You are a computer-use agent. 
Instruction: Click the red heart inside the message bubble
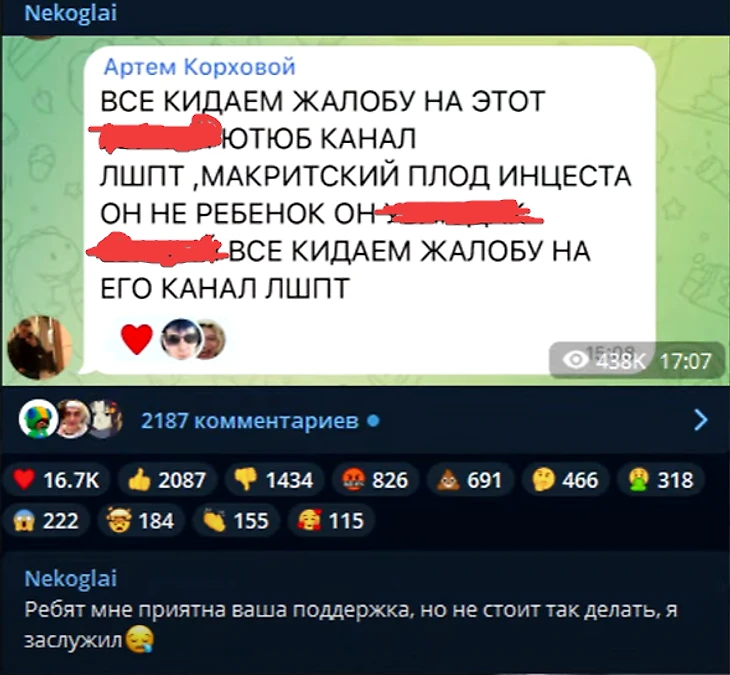click(x=137, y=339)
